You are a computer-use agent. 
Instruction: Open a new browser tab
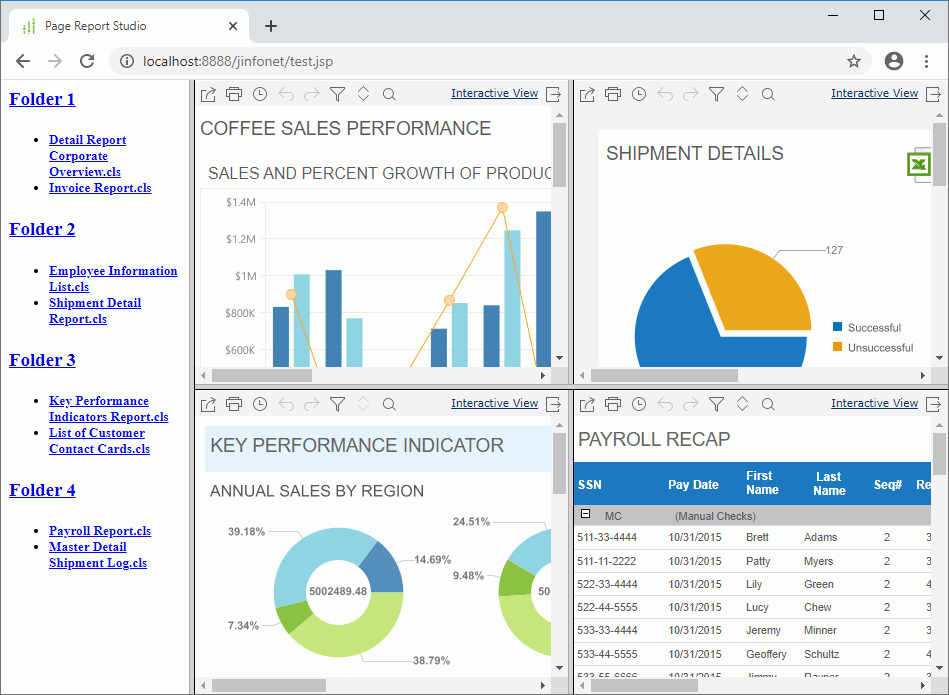[x=271, y=26]
